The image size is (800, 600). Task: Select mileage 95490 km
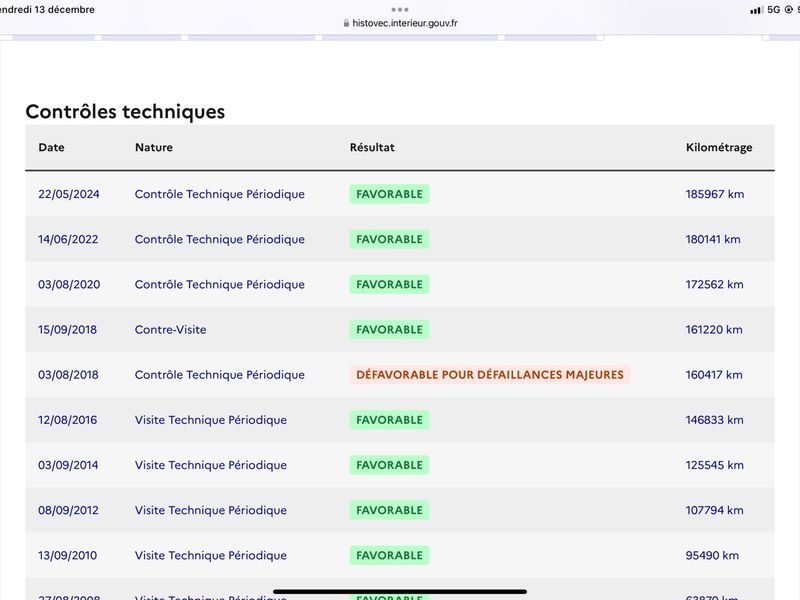pos(712,556)
